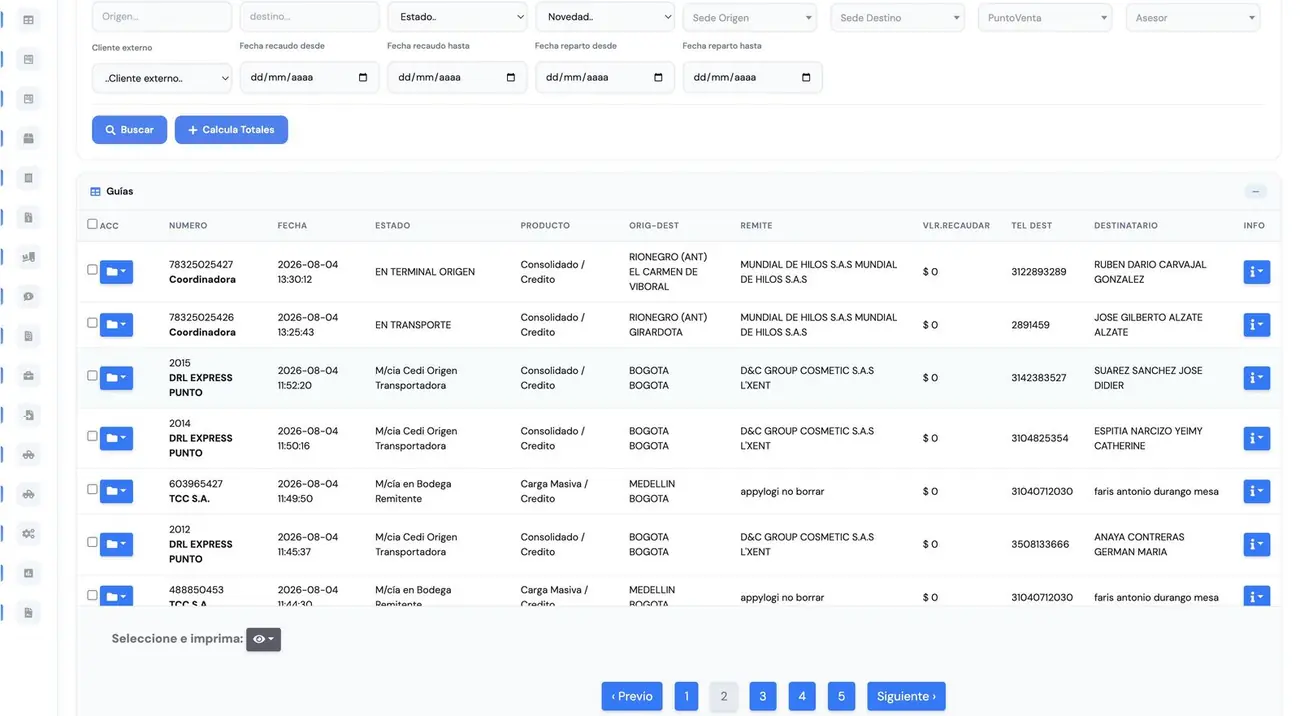Click the NUMERO column header
This screenshot has width=1300, height=716.
pyautogui.click(x=188, y=226)
